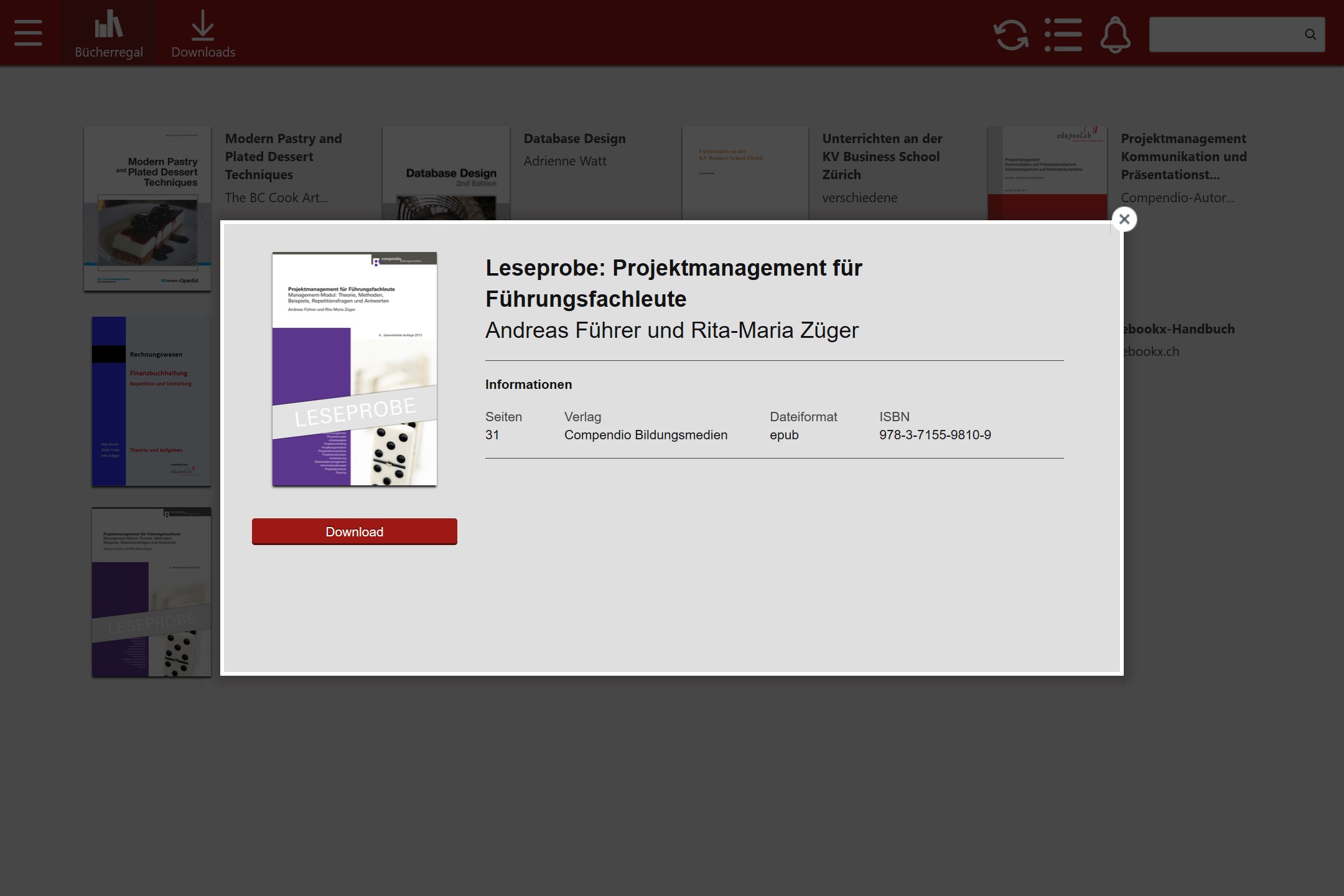Click the Leseprobe cover in dialog
The width and height of the screenshot is (1344, 896).
pyautogui.click(x=354, y=369)
